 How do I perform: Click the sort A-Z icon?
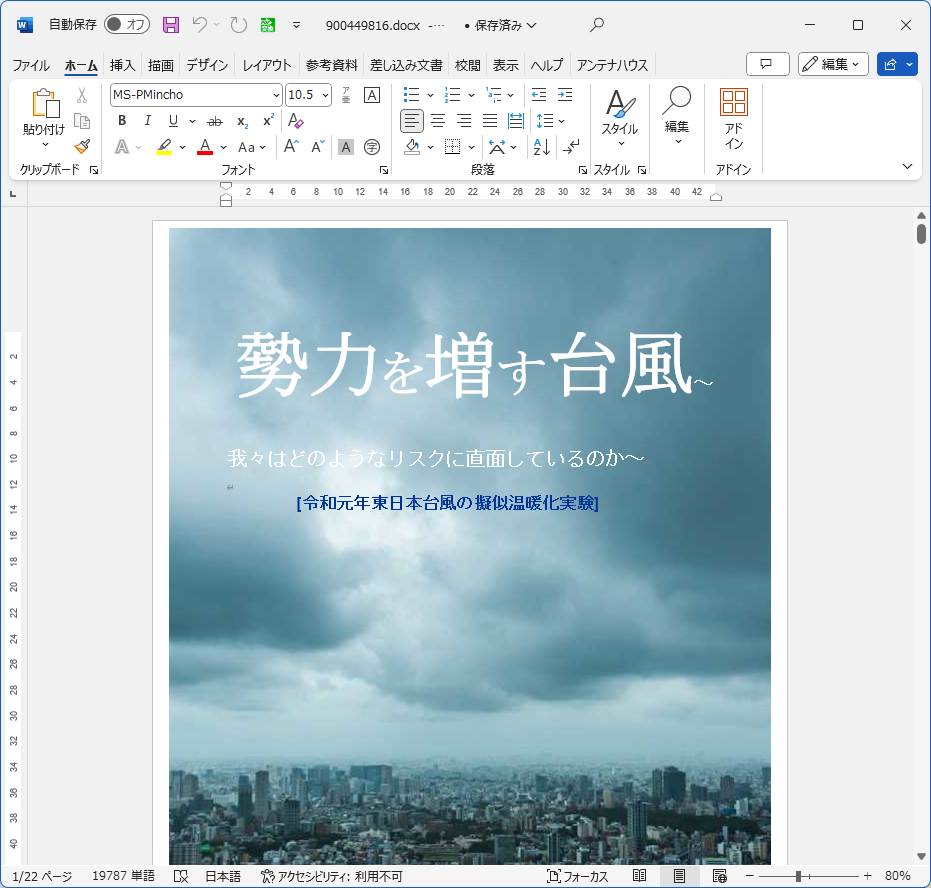click(x=541, y=147)
